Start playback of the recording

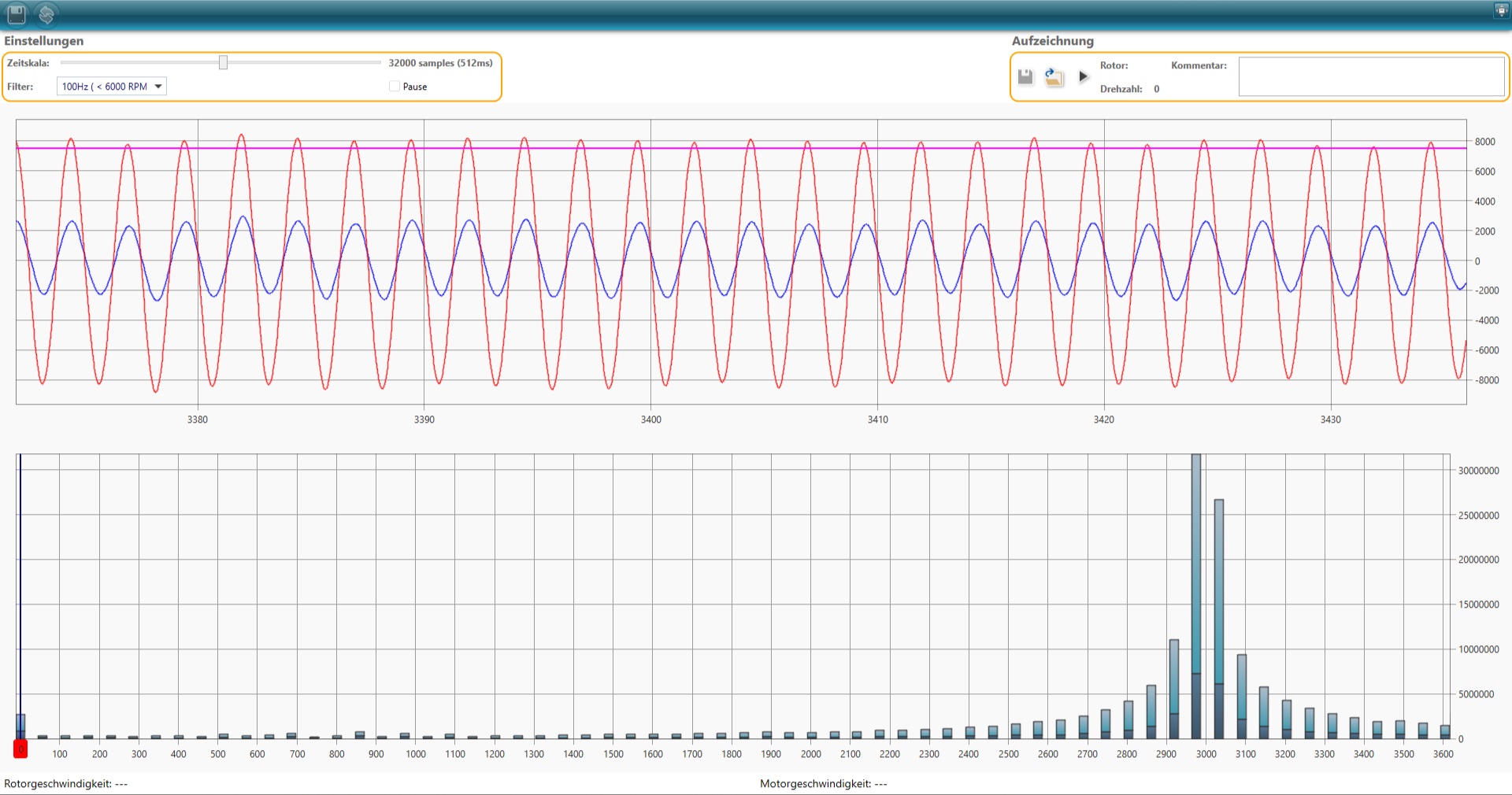click(1084, 76)
